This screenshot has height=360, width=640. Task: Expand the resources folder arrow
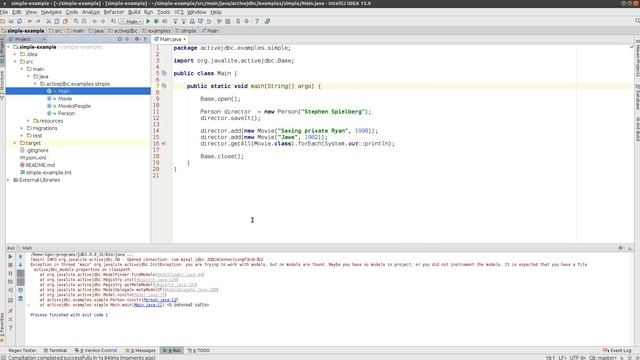[x=29, y=121]
